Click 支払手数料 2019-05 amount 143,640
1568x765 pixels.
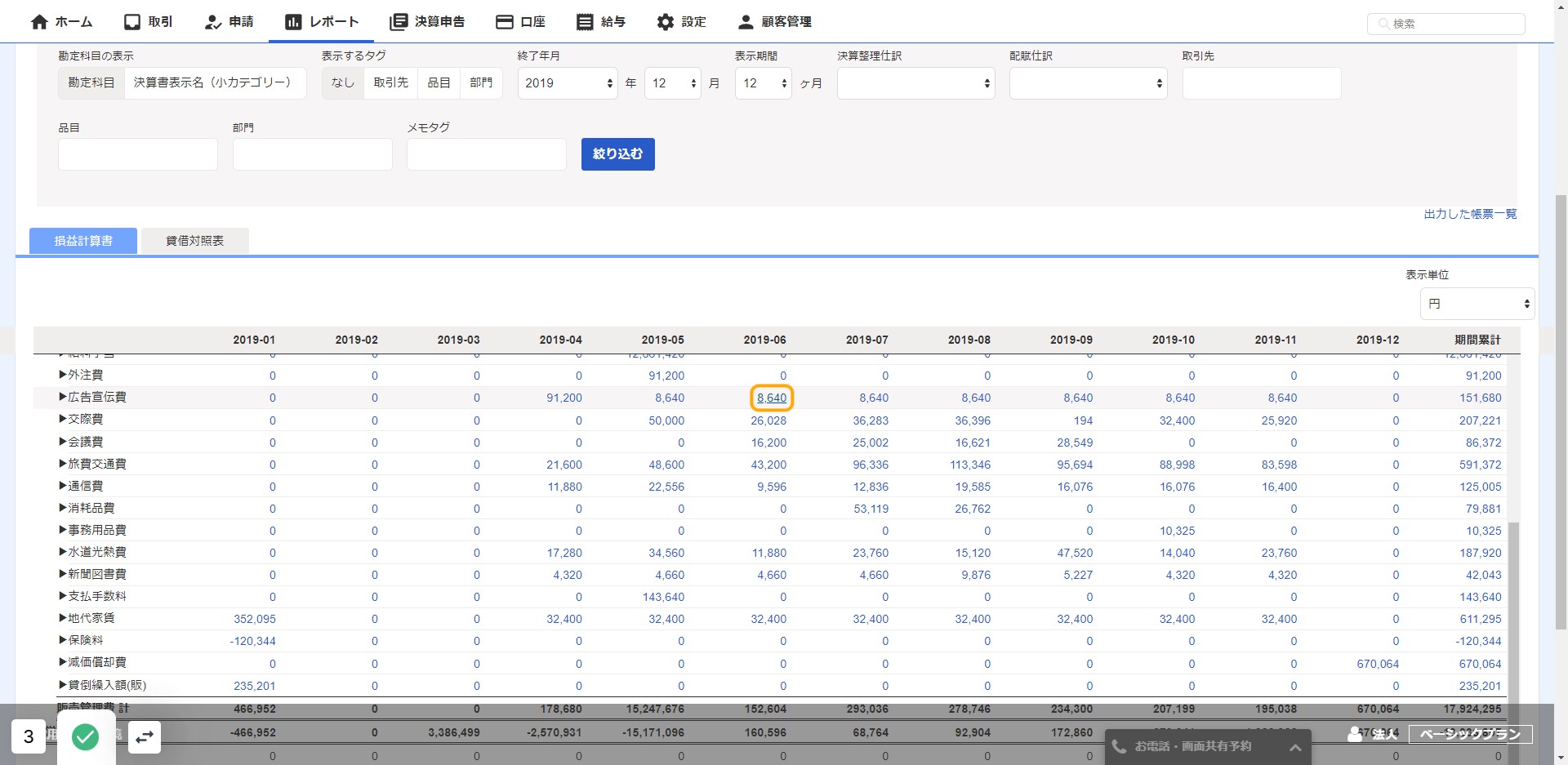pyautogui.click(x=663, y=597)
